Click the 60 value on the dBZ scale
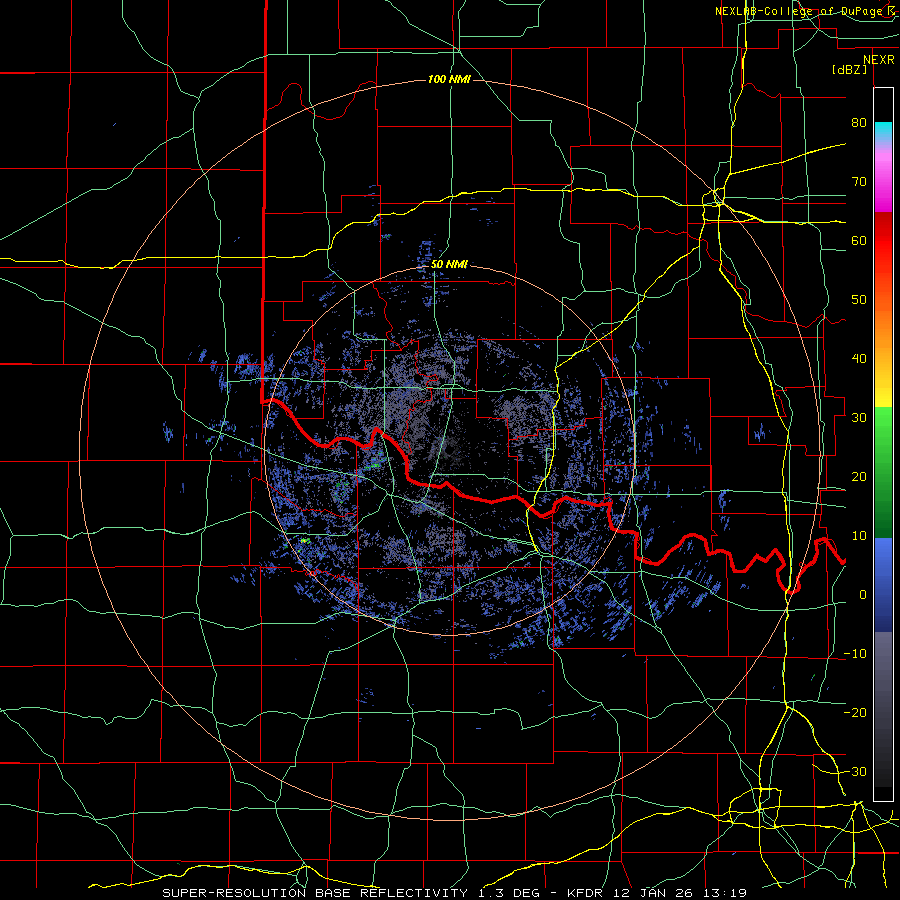The image size is (900, 900). (x=859, y=240)
